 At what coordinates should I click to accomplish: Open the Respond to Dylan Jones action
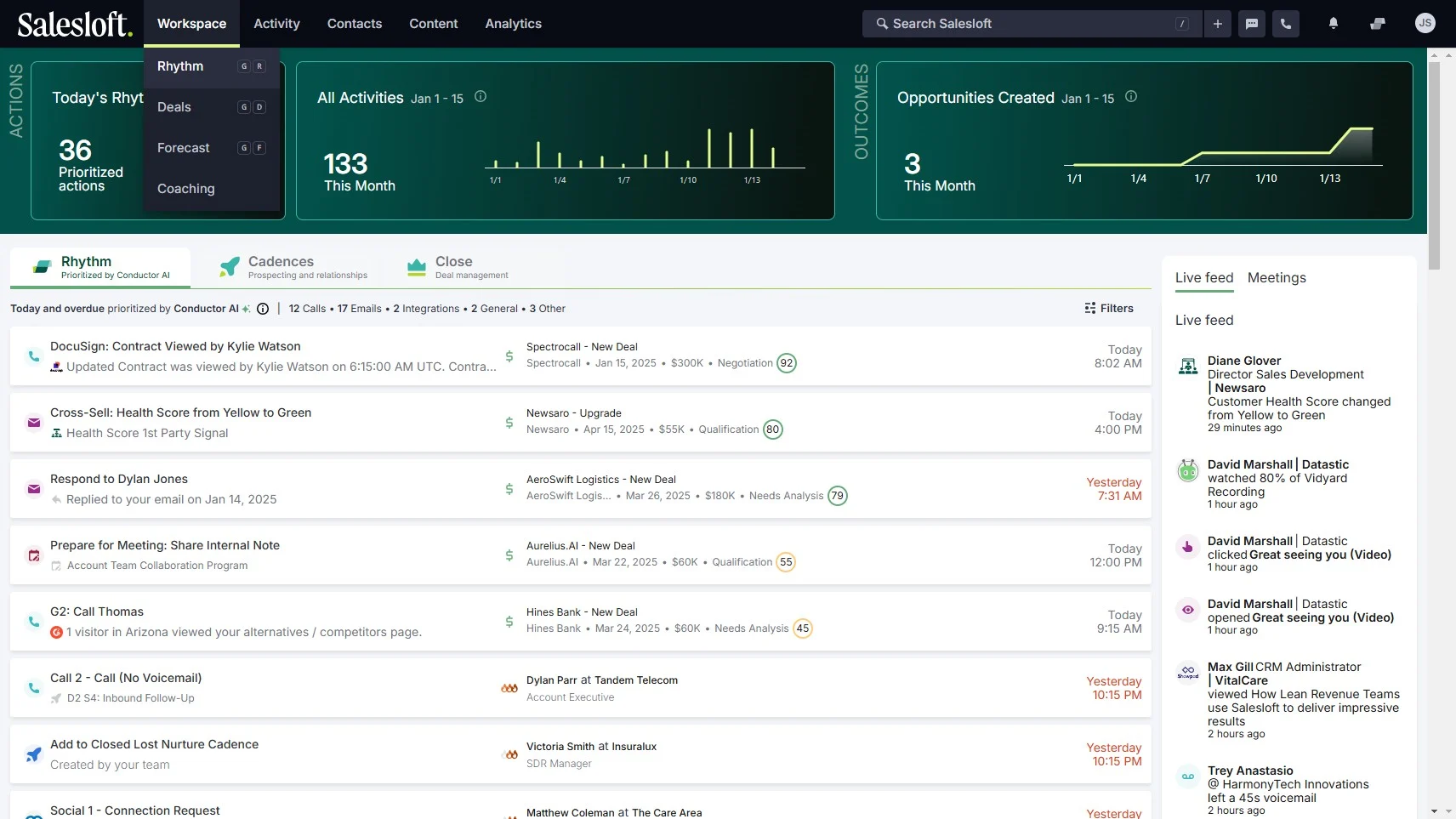(x=119, y=480)
